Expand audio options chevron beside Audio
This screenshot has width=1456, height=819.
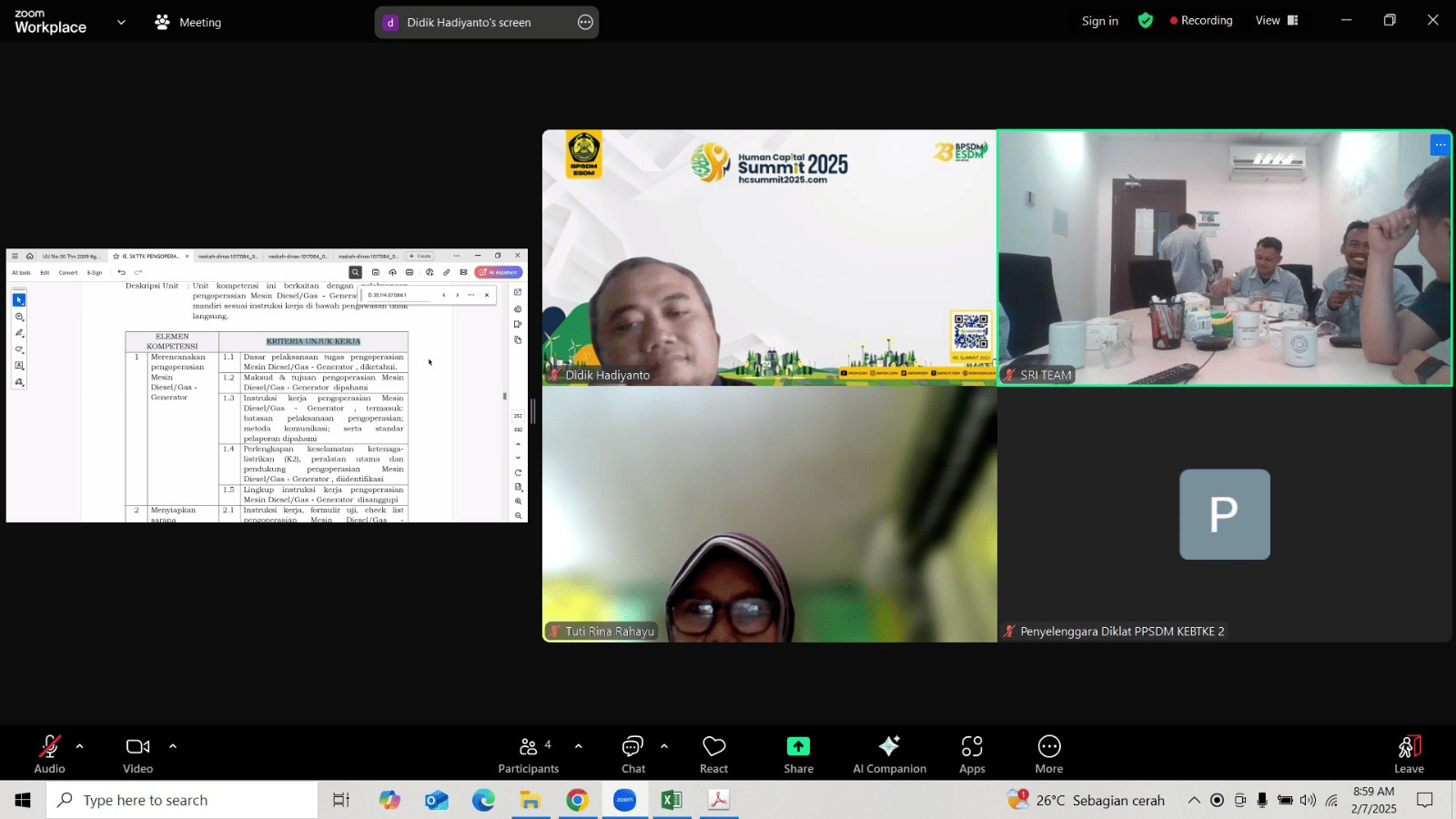tap(80, 746)
